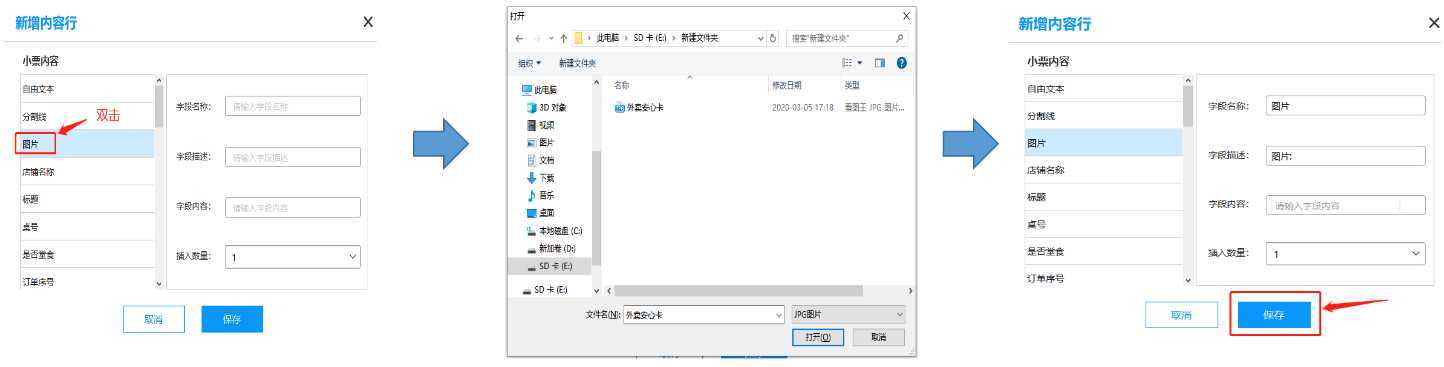
Task: Close the left 新增内容行 dialog
Action: pos(368,21)
